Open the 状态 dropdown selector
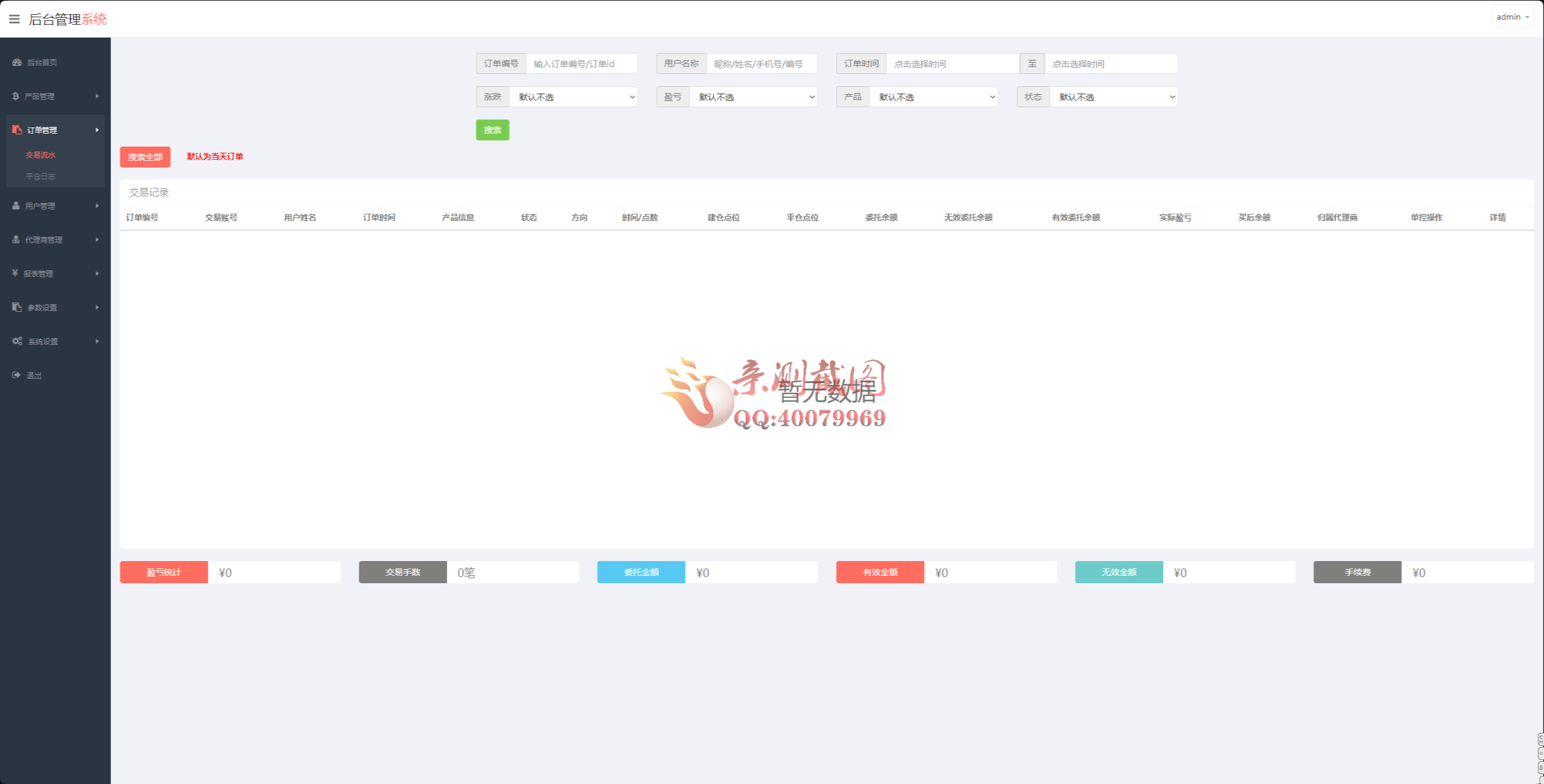Viewport: 1544px width, 784px height. (x=1113, y=97)
